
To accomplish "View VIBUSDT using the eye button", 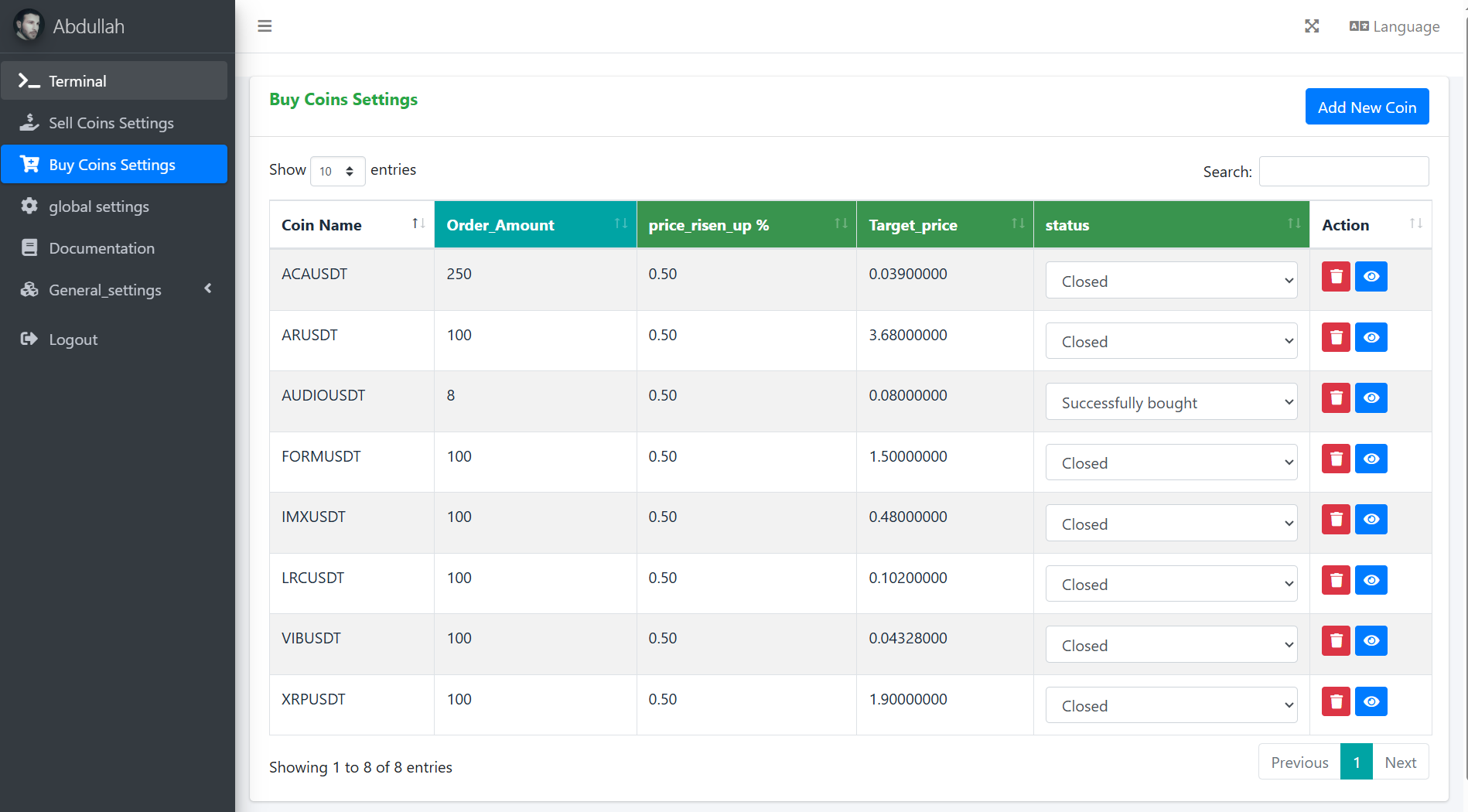I will pos(1371,641).
